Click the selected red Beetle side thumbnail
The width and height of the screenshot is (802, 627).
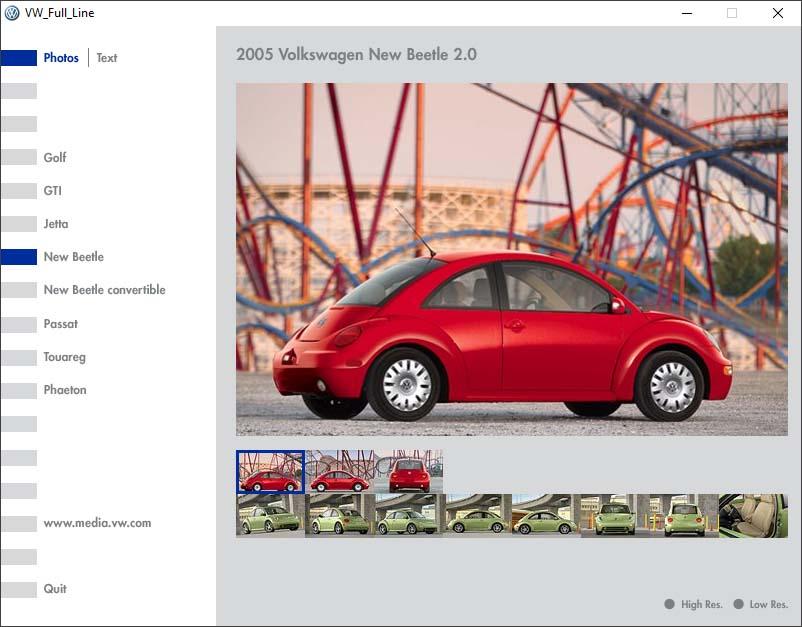point(271,472)
